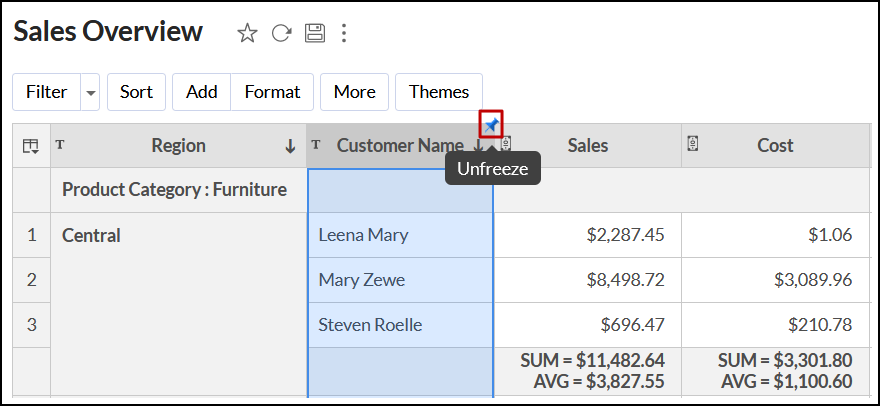This screenshot has width=880, height=406.
Task: Open the Format menu
Action: pyautogui.click(x=272, y=92)
